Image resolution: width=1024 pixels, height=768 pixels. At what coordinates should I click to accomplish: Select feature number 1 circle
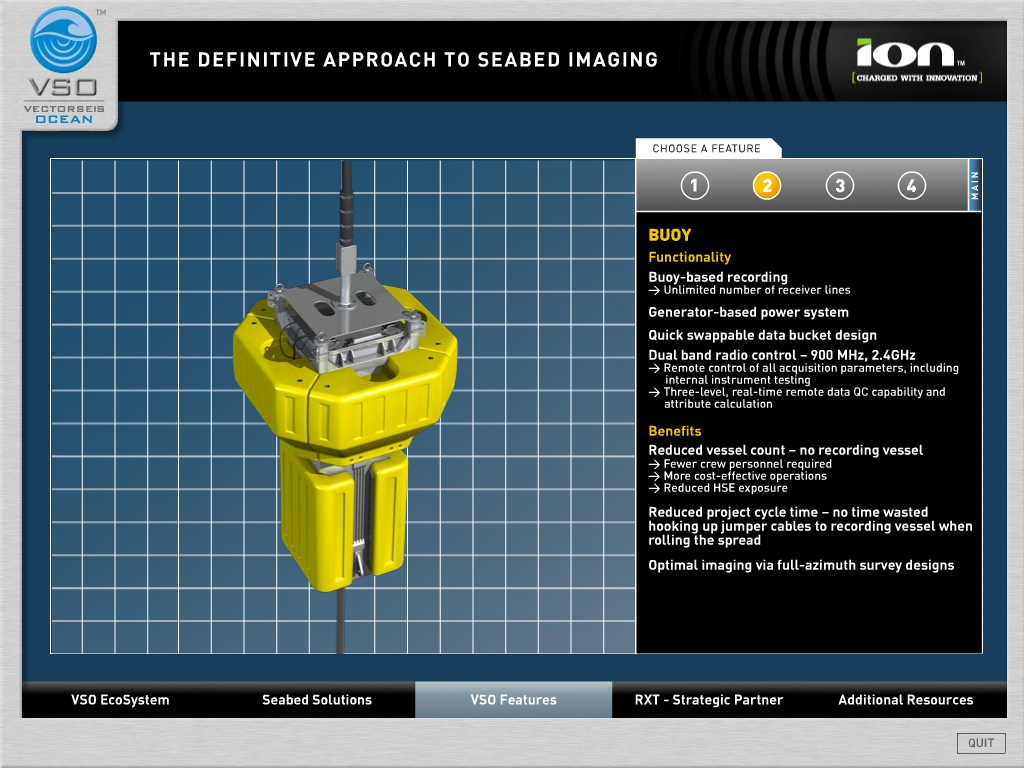(694, 186)
